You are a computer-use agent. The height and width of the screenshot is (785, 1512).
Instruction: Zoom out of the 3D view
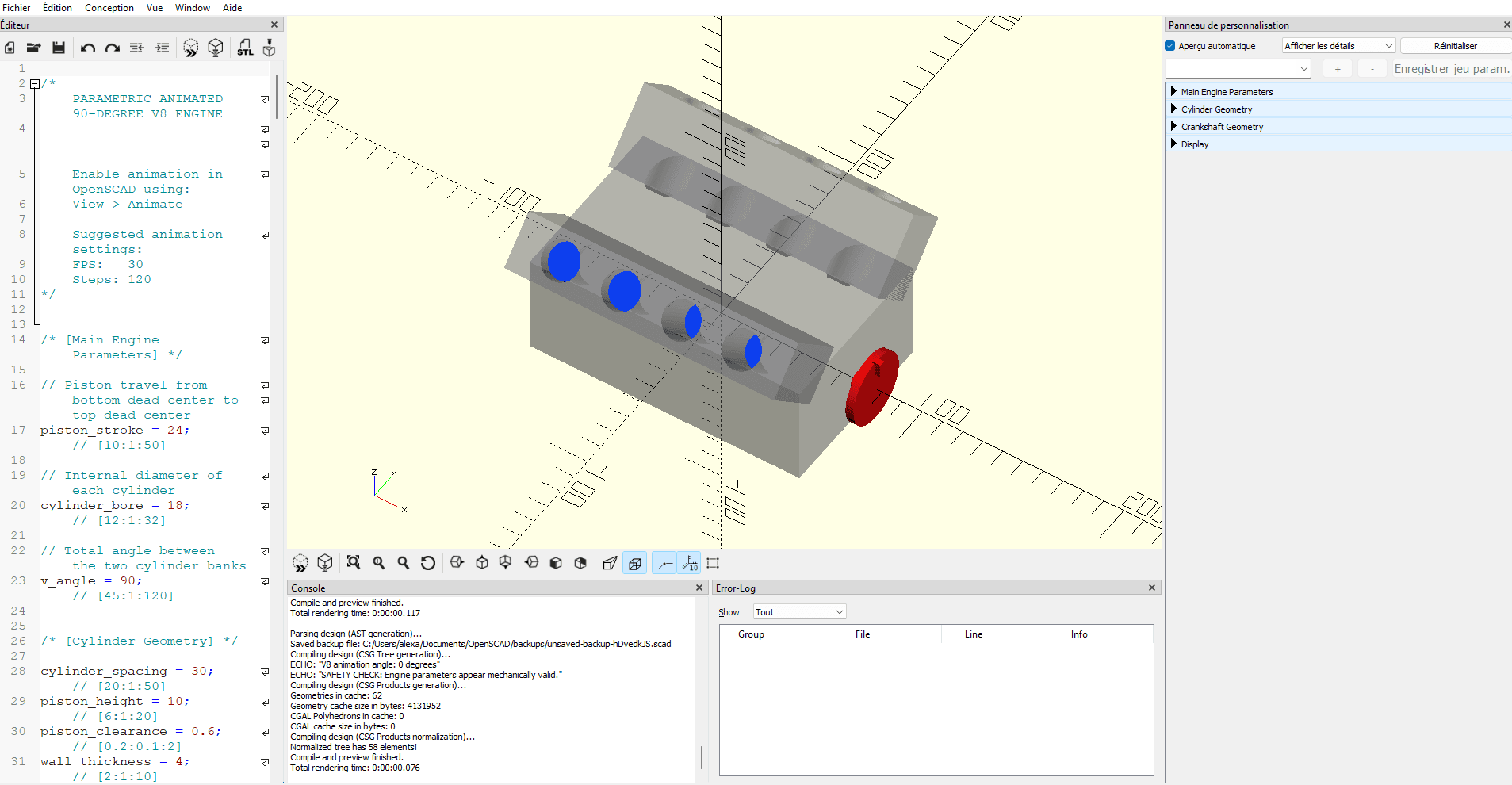pos(404,563)
